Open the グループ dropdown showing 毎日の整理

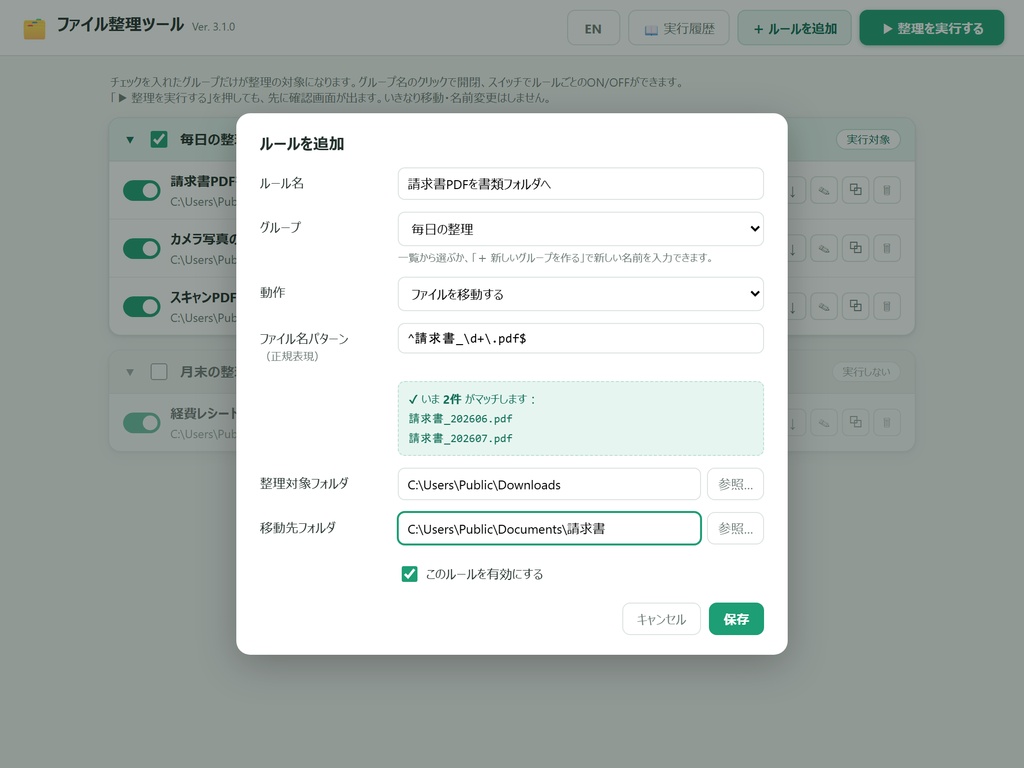581,229
